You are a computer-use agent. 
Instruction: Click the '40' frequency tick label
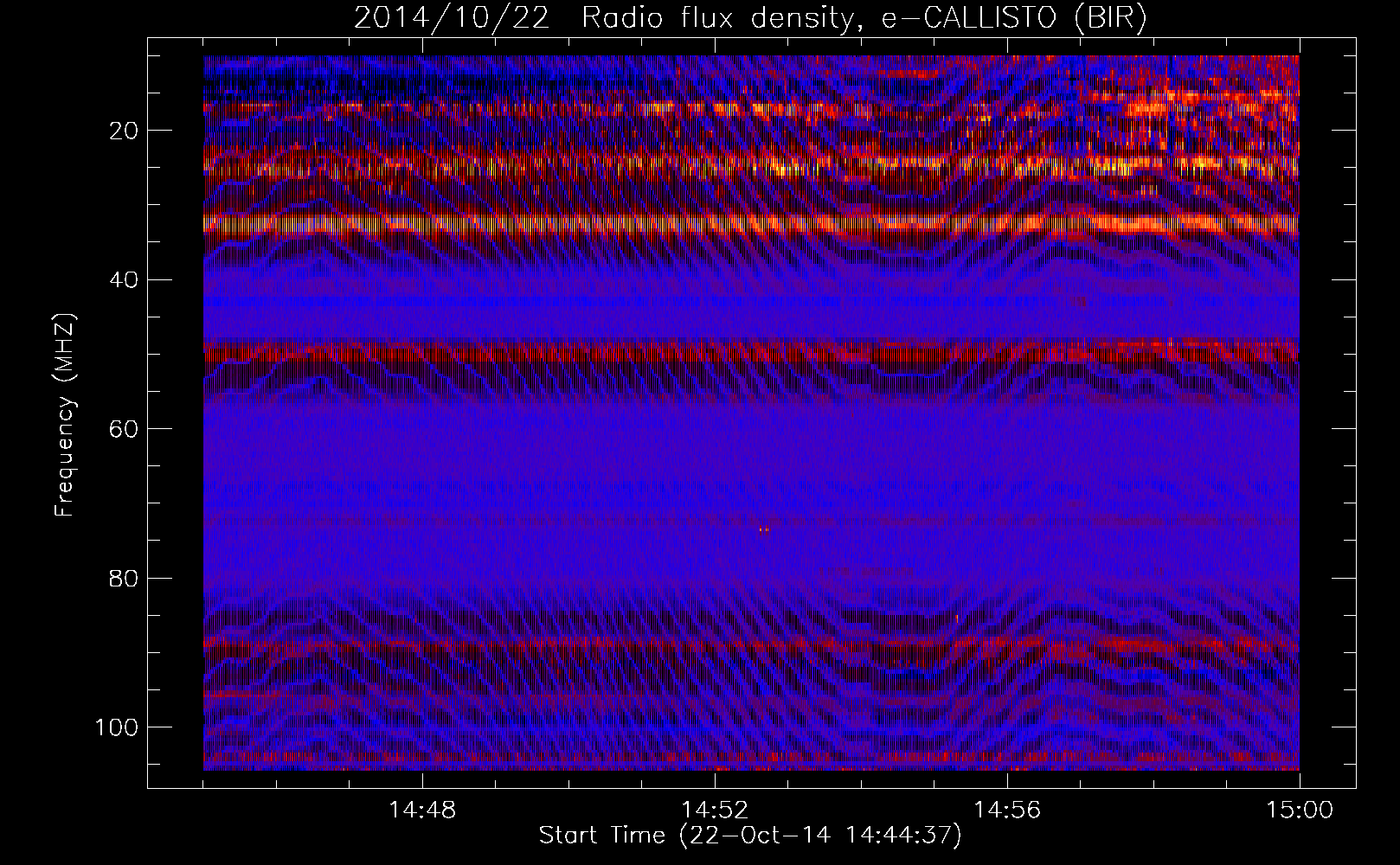(122, 280)
